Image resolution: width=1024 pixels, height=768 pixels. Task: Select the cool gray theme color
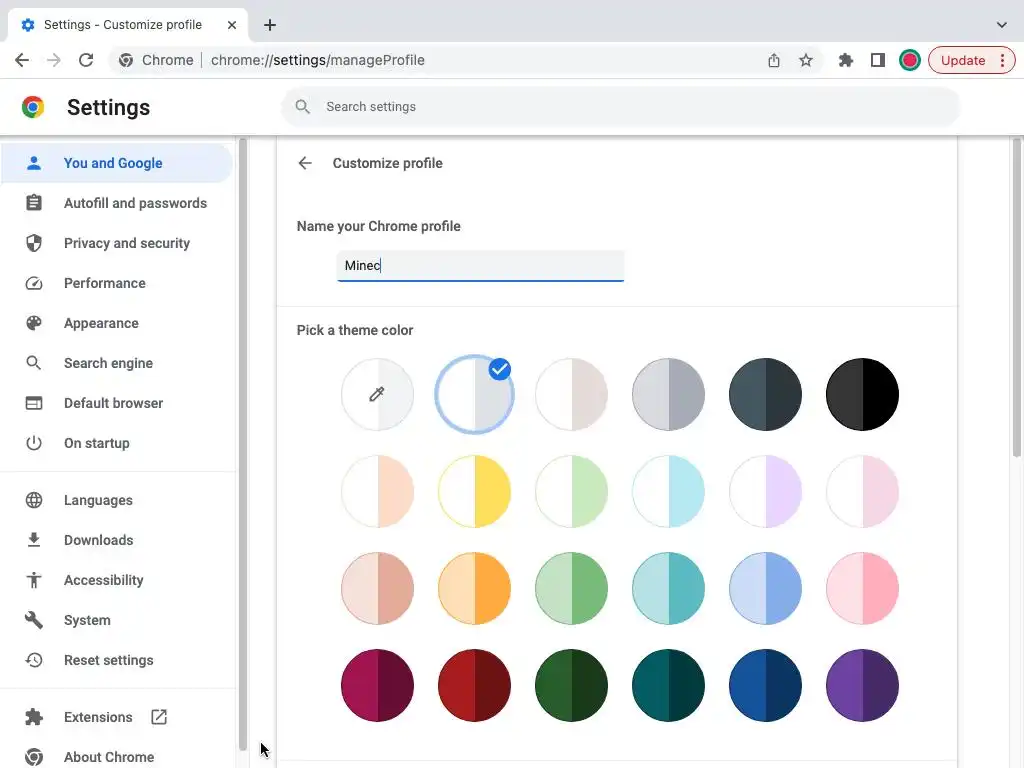[668, 394]
